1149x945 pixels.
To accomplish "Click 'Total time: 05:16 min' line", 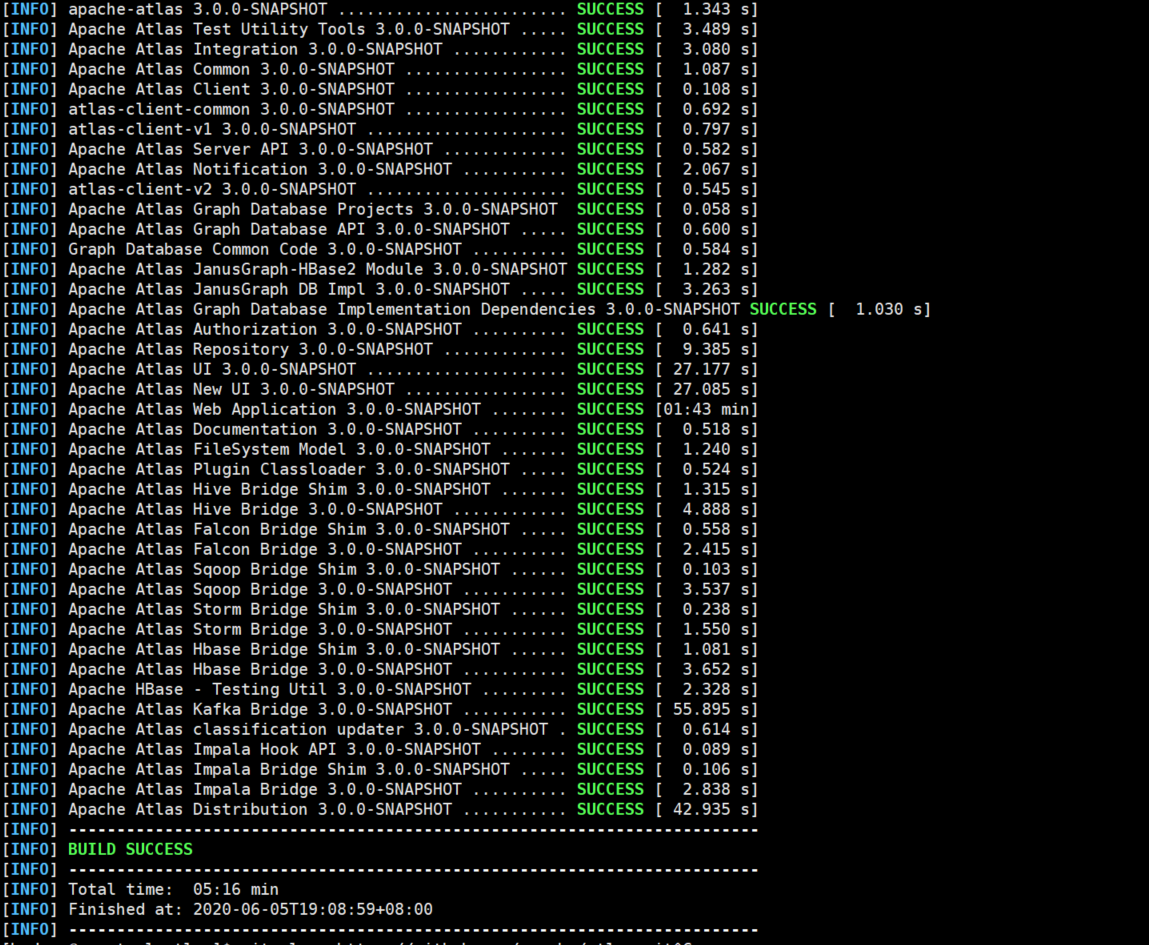I will click(173, 889).
